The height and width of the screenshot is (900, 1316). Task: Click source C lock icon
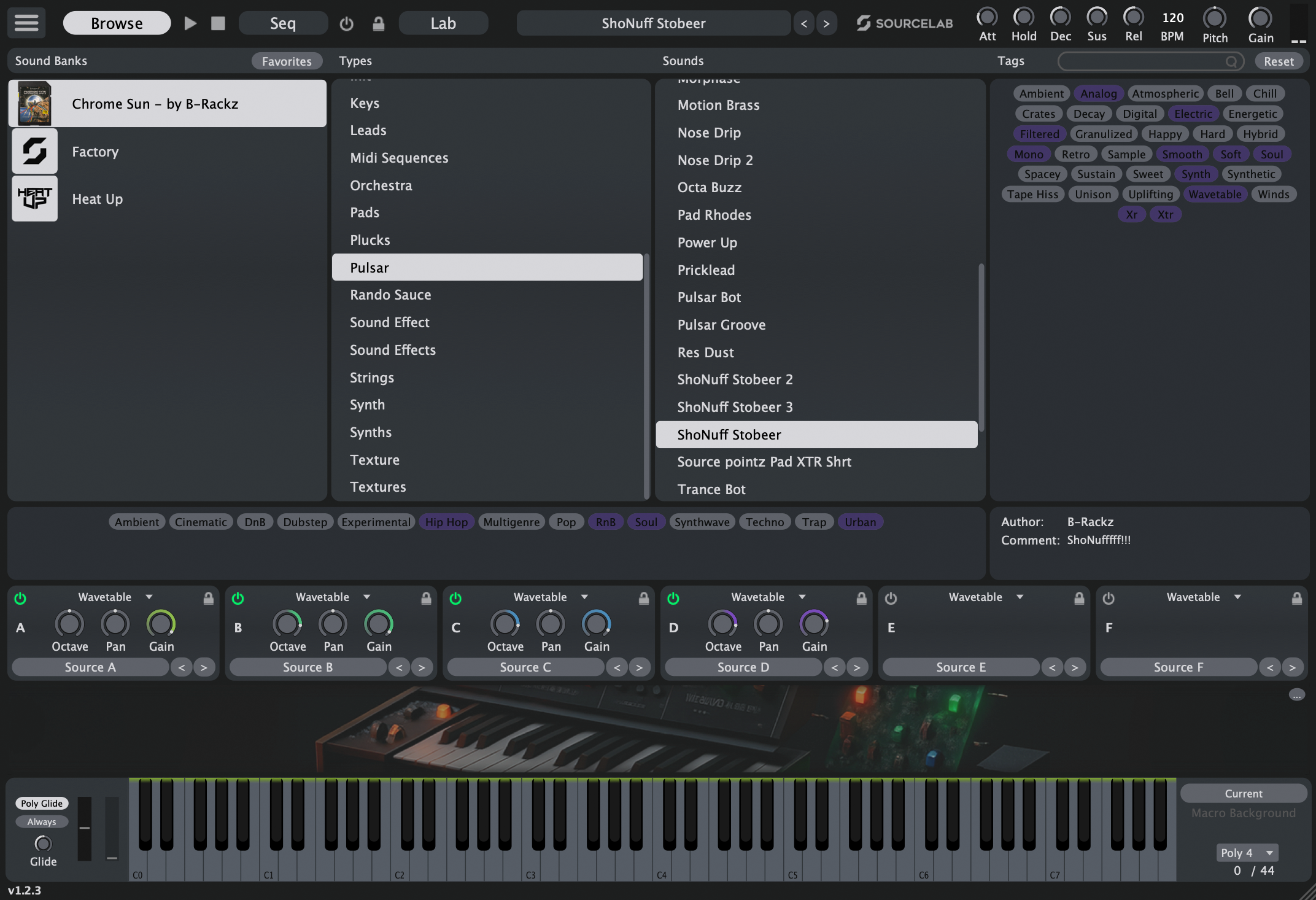(x=644, y=598)
